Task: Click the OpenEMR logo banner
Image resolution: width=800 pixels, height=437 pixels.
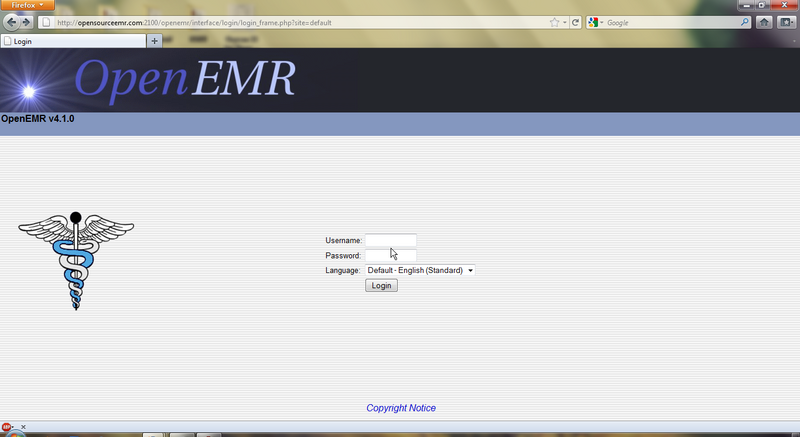Action: (185, 80)
